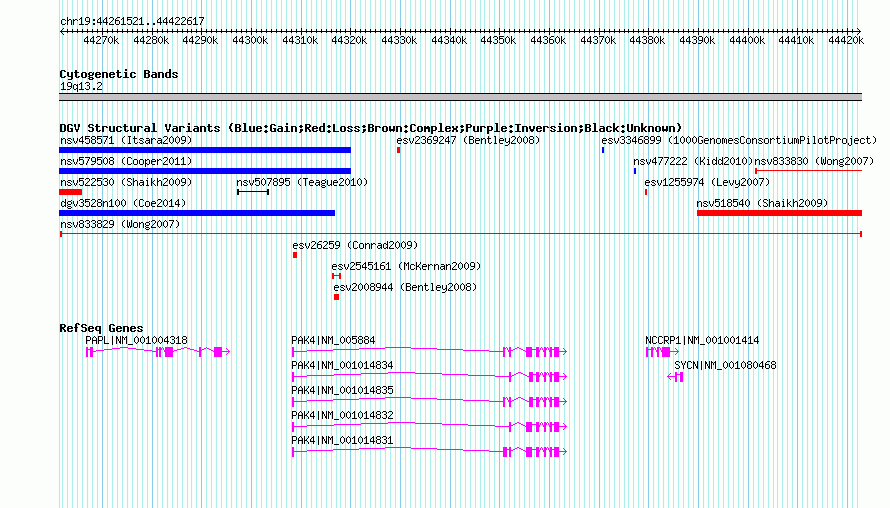The width and height of the screenshot is (890, 508).
Task: Click the esv26259 (Conrad2009) label
Action: 355,245
